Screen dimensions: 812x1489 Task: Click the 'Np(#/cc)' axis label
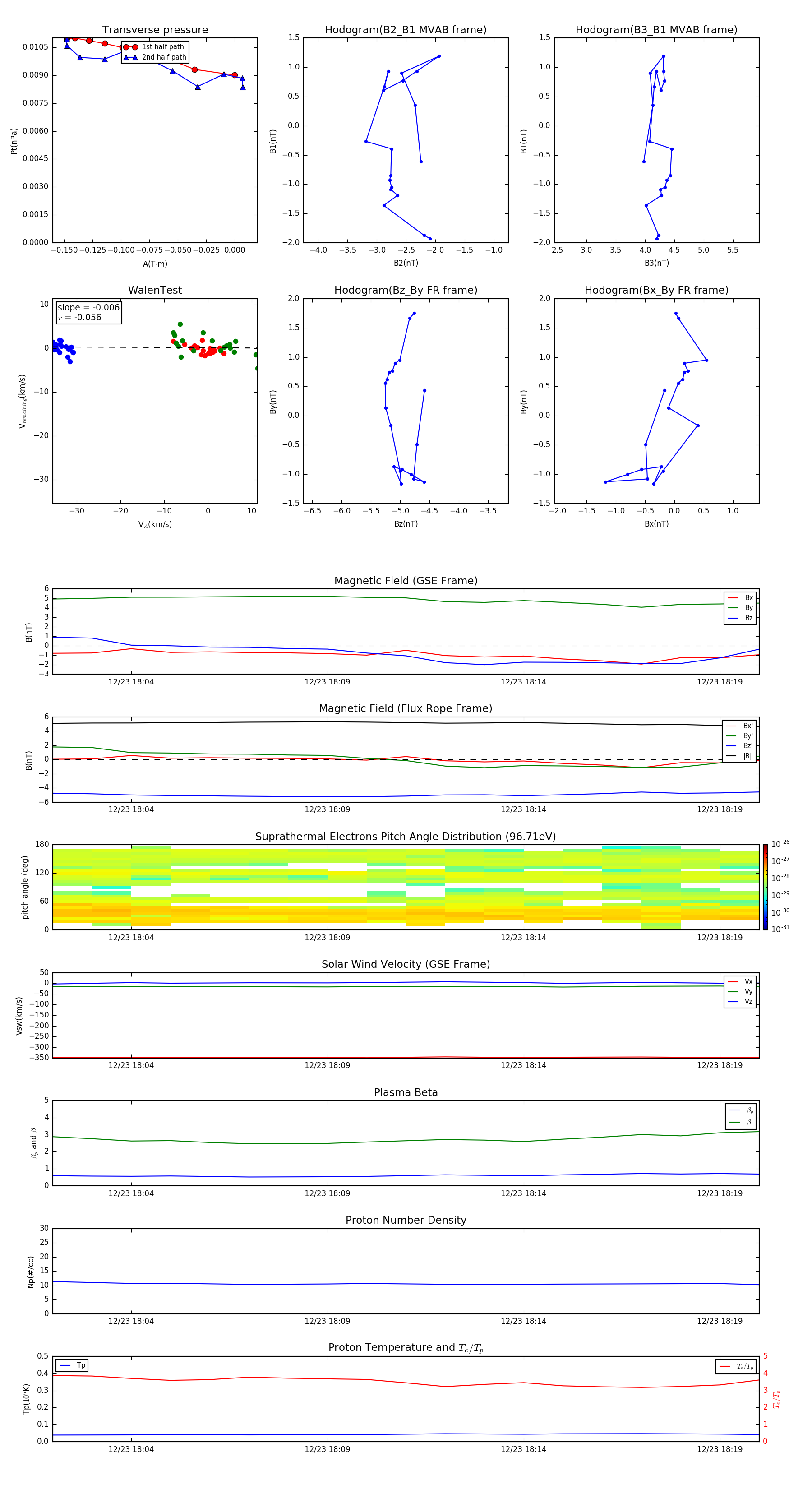pyautogui.click(x=31, y=1272)
